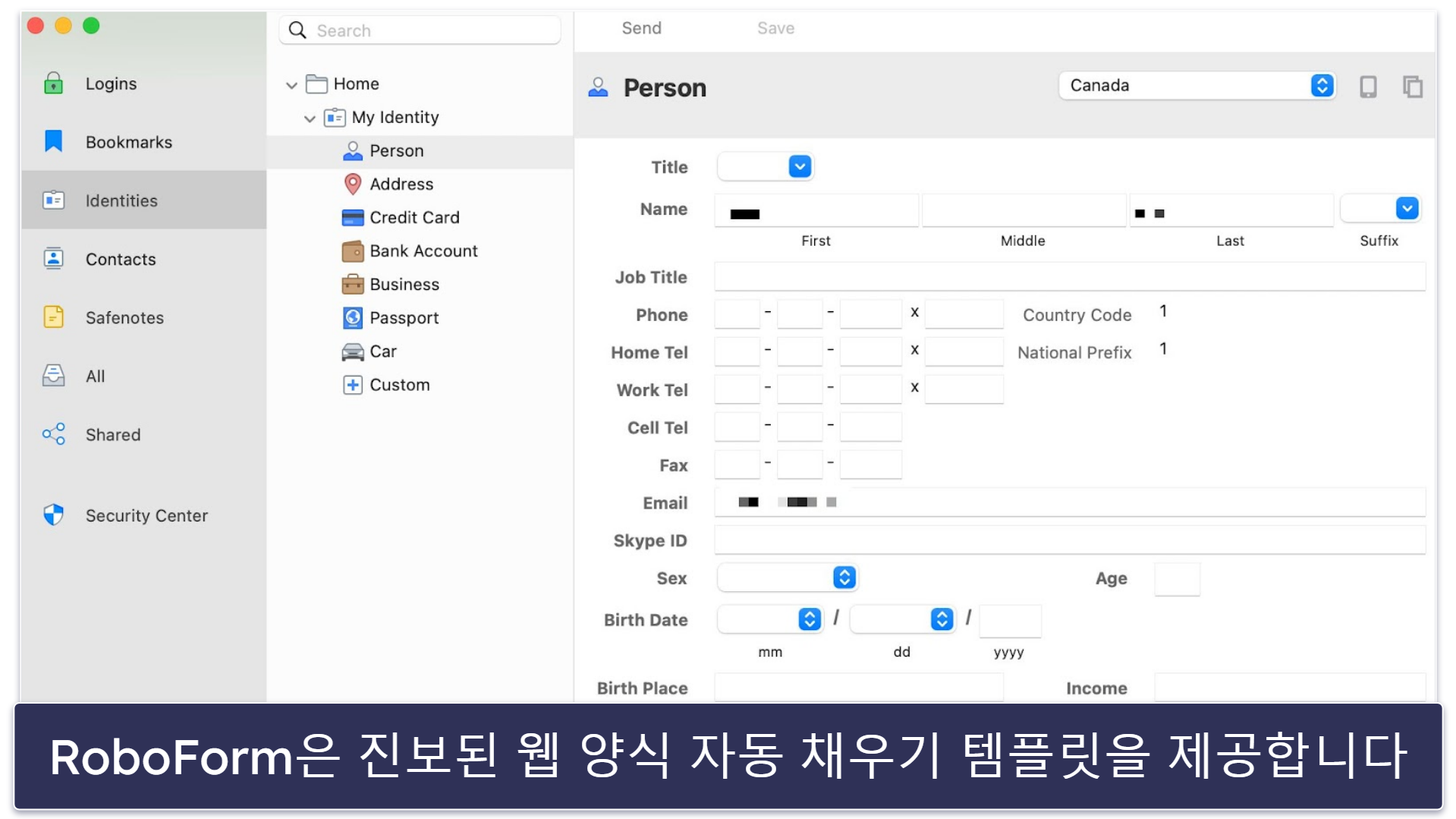Open the Bookmarks sidebar icon
The height and width of the screenshot is (819, 1456).
click(x=53, y=141)
